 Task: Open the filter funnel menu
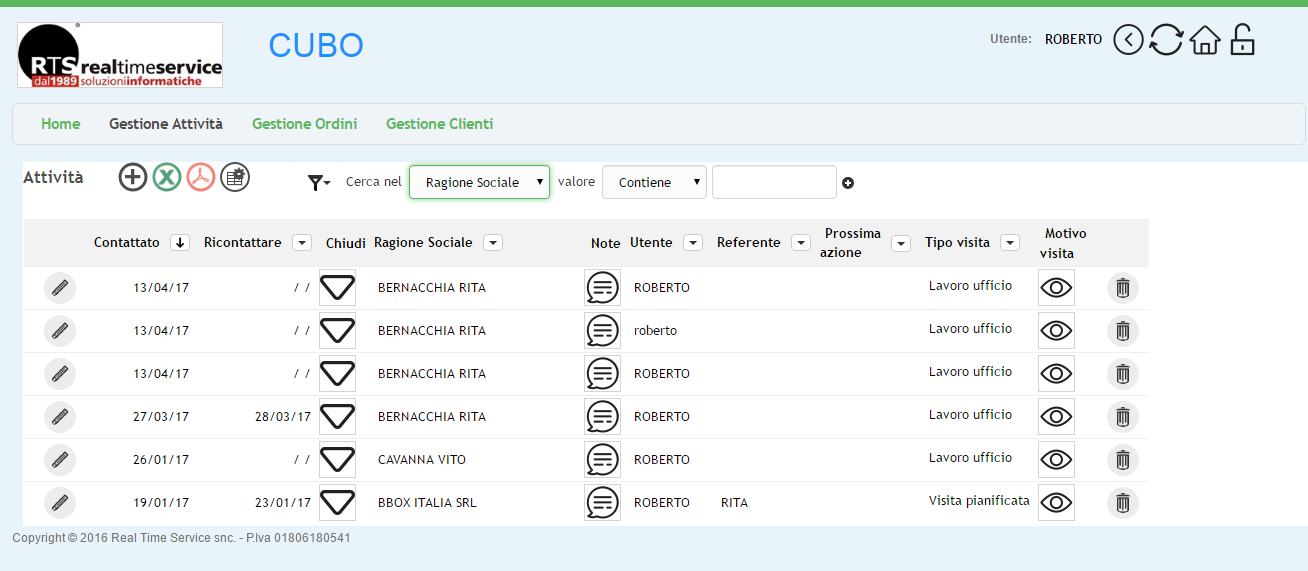pos(319,182)
